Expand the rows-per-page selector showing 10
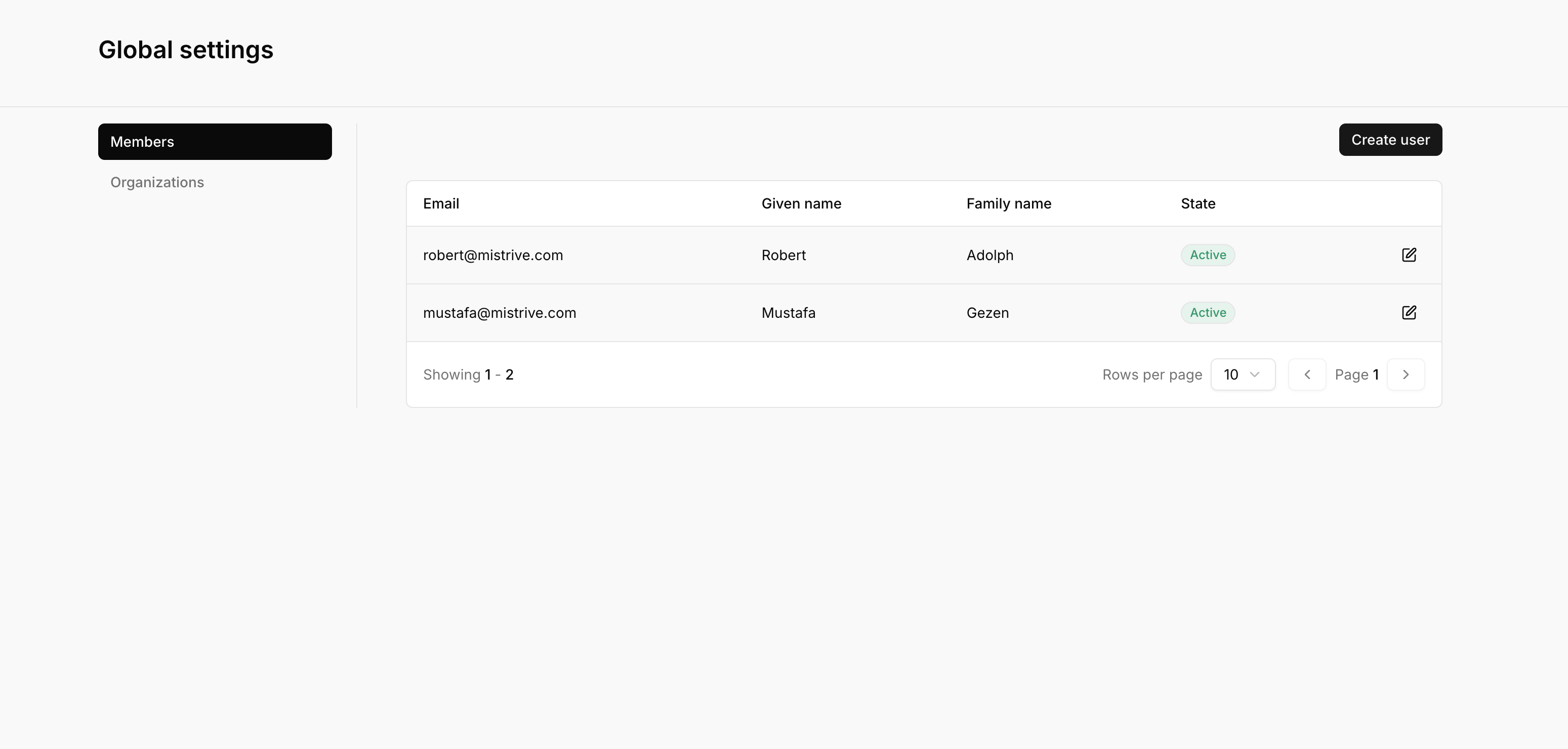Screen dimensions: 1568x749 click(1243, 374)
